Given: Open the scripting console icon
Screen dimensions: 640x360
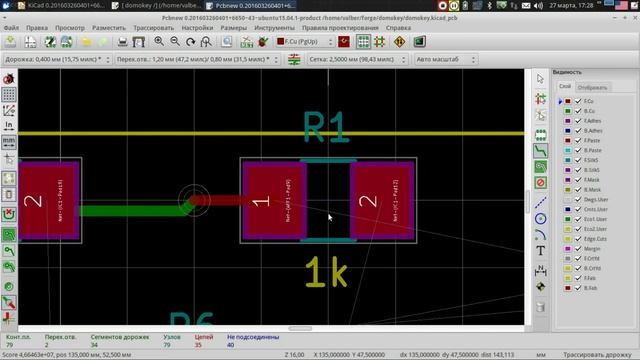Looking at the screenshot, I should point(419,41).
